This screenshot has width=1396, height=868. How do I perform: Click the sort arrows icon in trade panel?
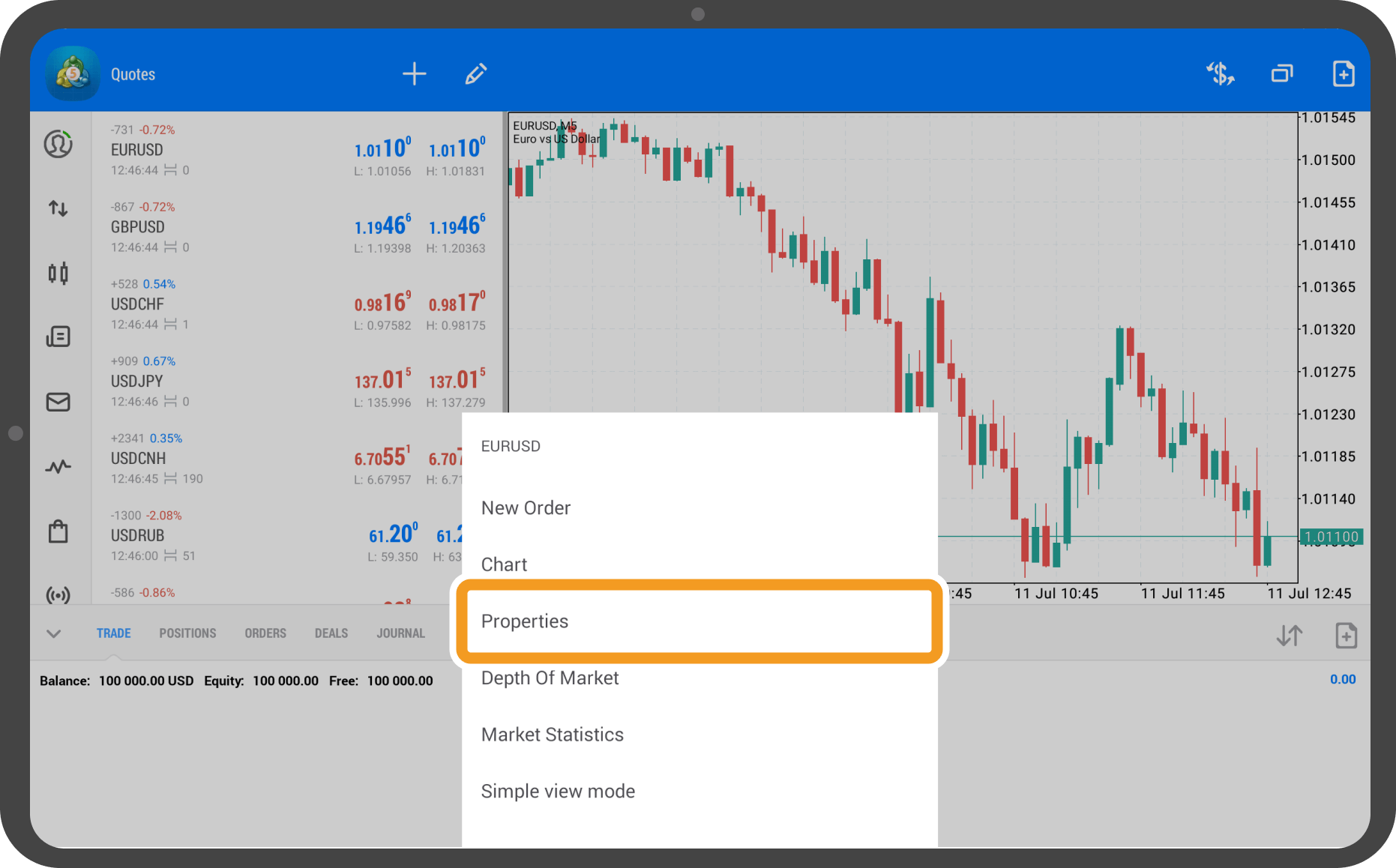click(1289, 636)
